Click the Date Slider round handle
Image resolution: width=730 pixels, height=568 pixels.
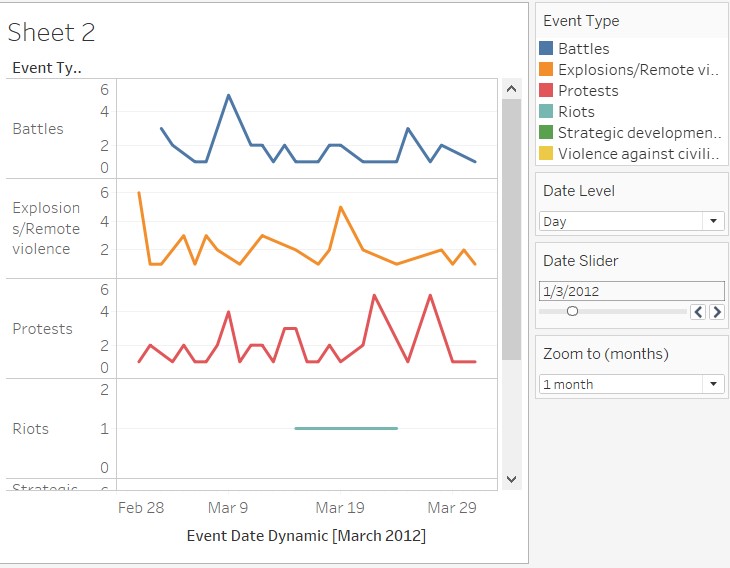(572, 311)
